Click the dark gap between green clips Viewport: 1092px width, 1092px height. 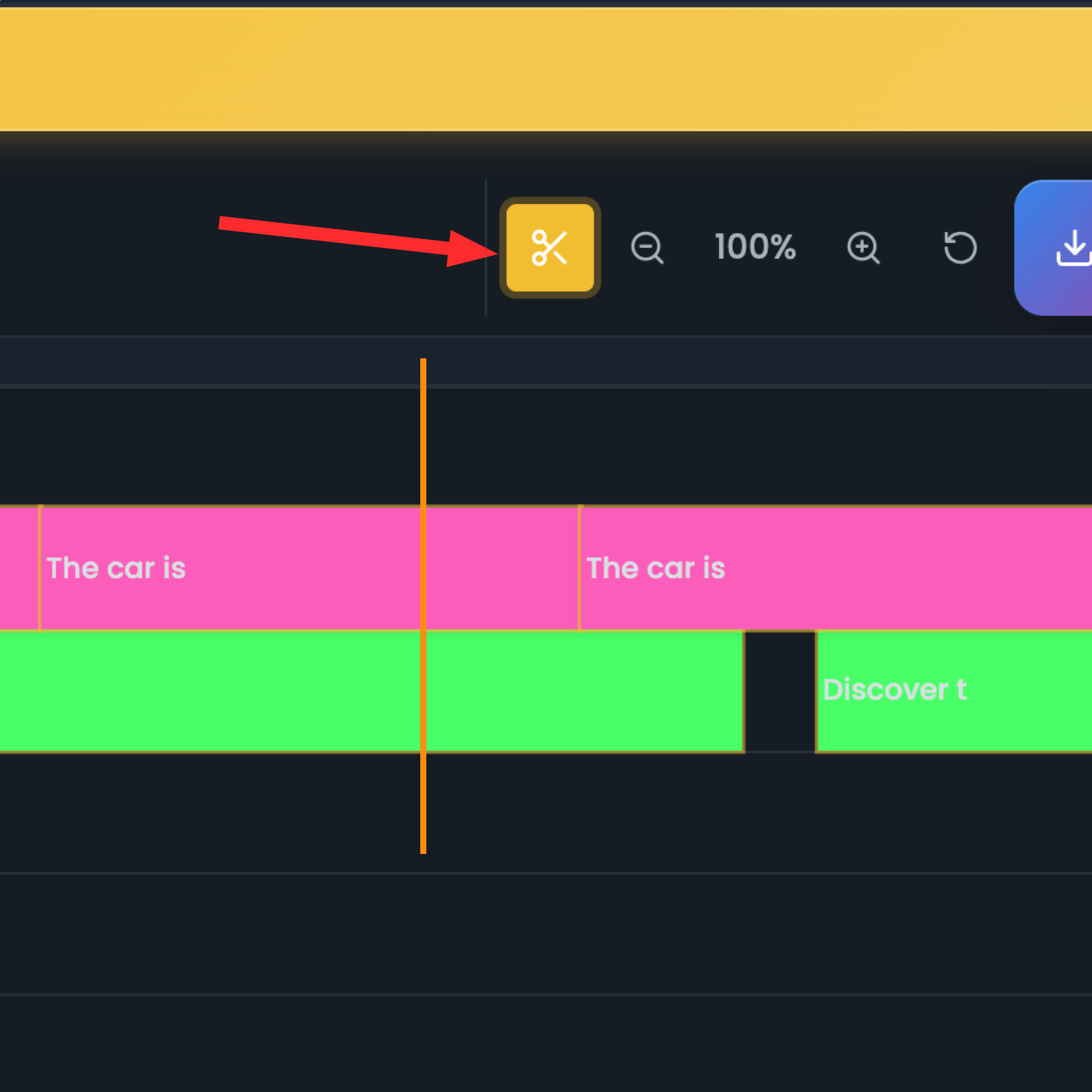tap(780, 691)
